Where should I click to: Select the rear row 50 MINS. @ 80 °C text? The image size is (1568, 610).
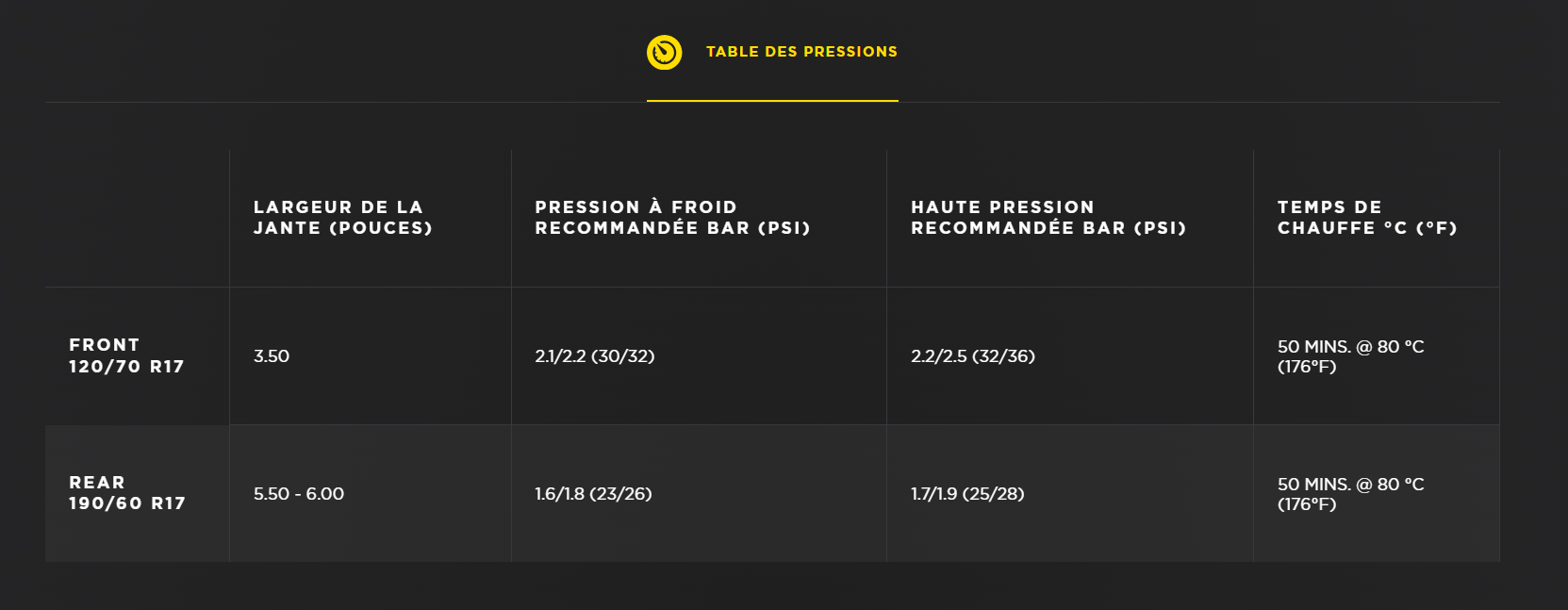click(x=1350, y=485)
